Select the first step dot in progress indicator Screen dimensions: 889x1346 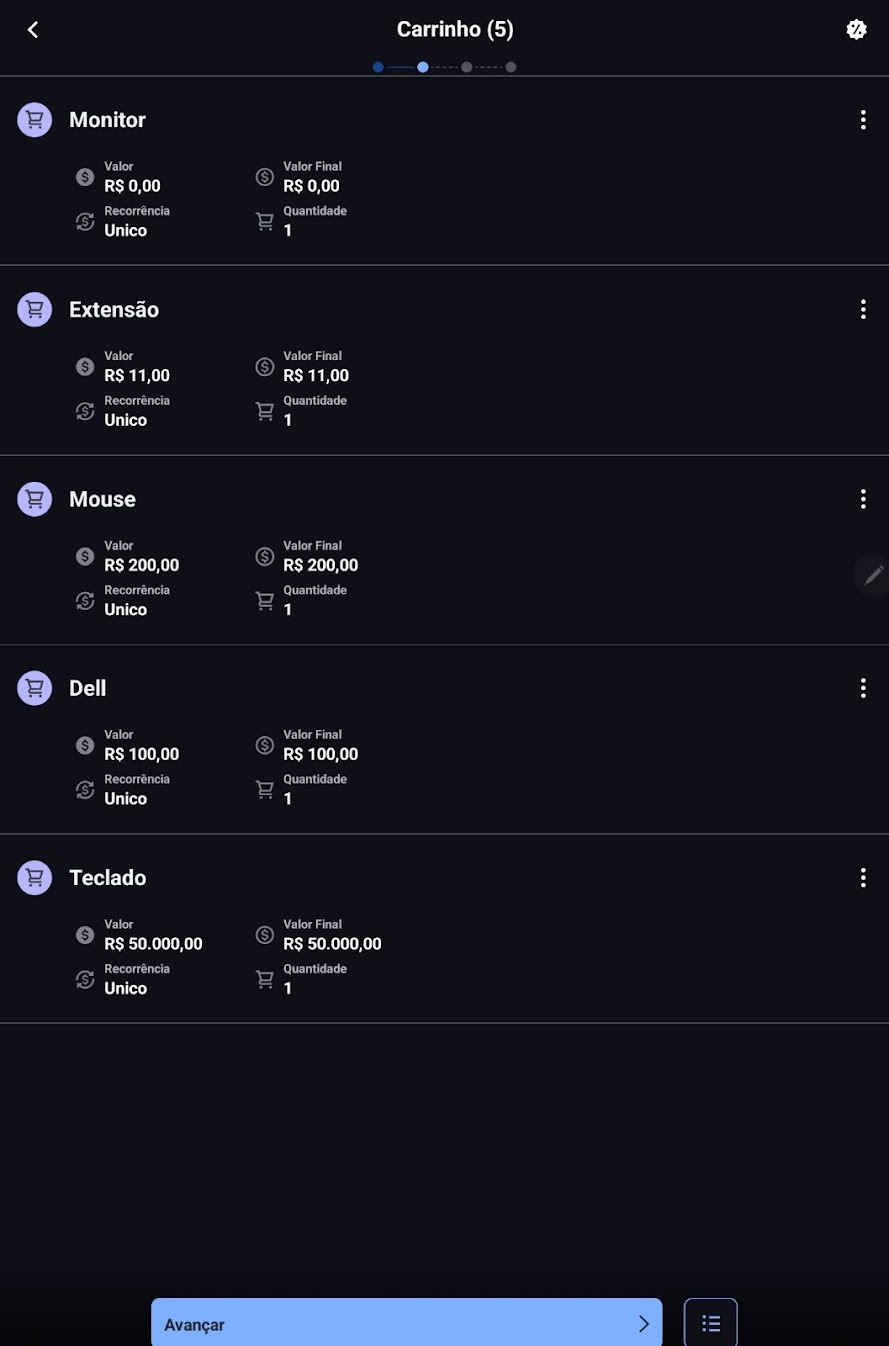[378, 67]
